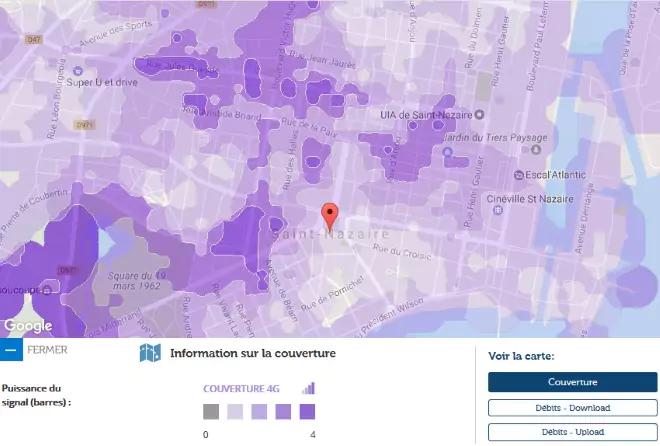Click the middle light-purple legend swatch
Image resolution: width=660 pixels, height=446 pixels.
259,411
